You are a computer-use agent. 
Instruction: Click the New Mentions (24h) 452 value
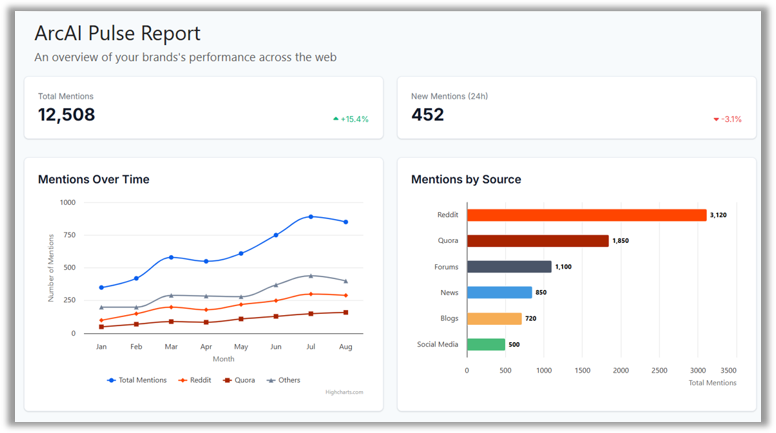coord(427,115)
